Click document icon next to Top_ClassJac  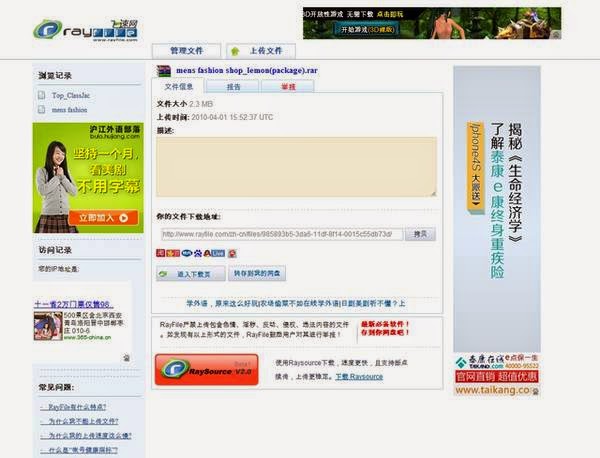[x=41, y=95]
